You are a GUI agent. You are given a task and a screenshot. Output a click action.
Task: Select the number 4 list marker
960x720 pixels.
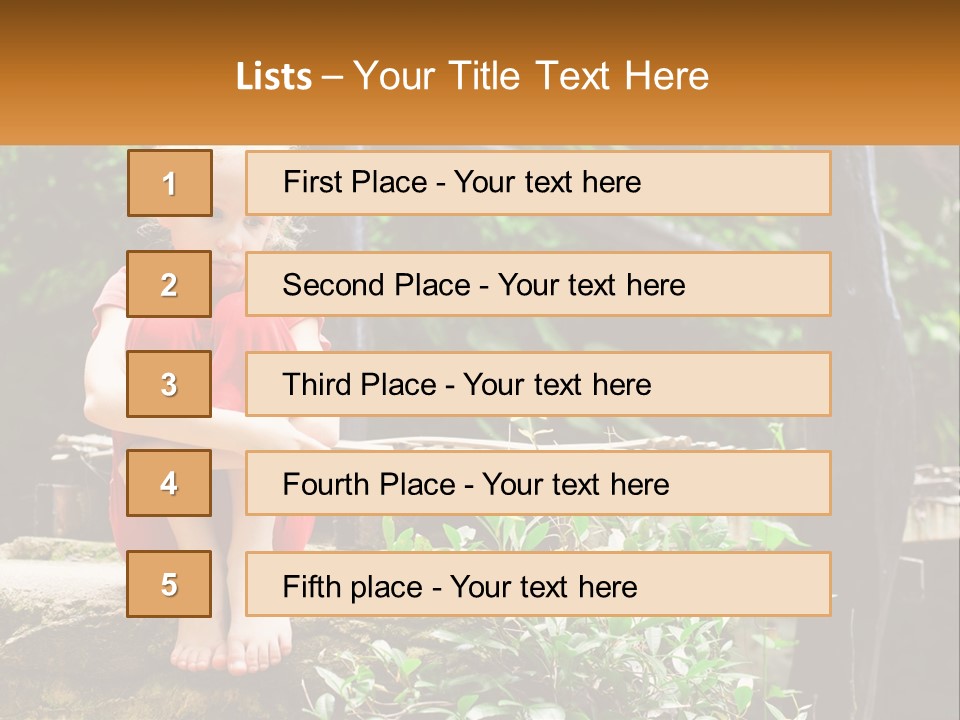[170, 484]
